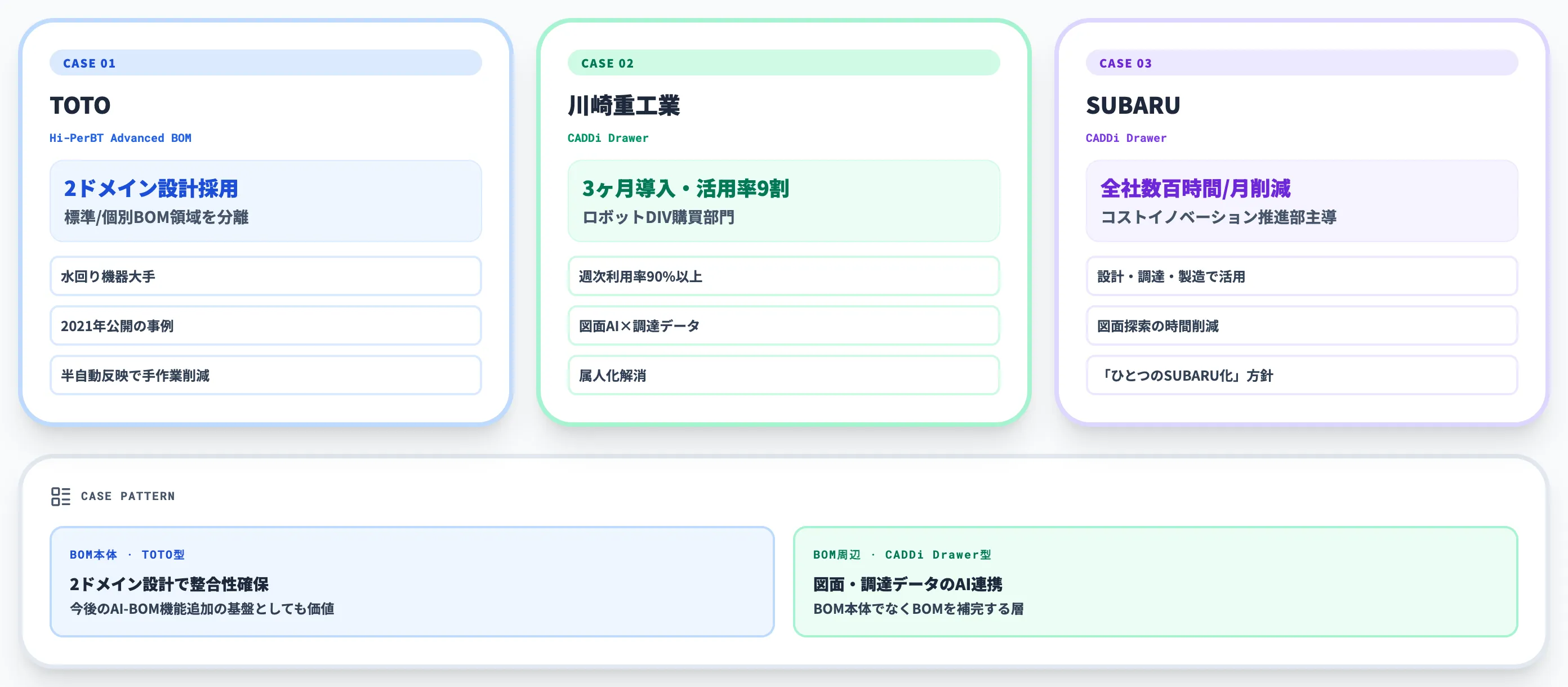Click the CASE 01 badge
Viewport: 1568px width, 687px height.
click(265, 63)
